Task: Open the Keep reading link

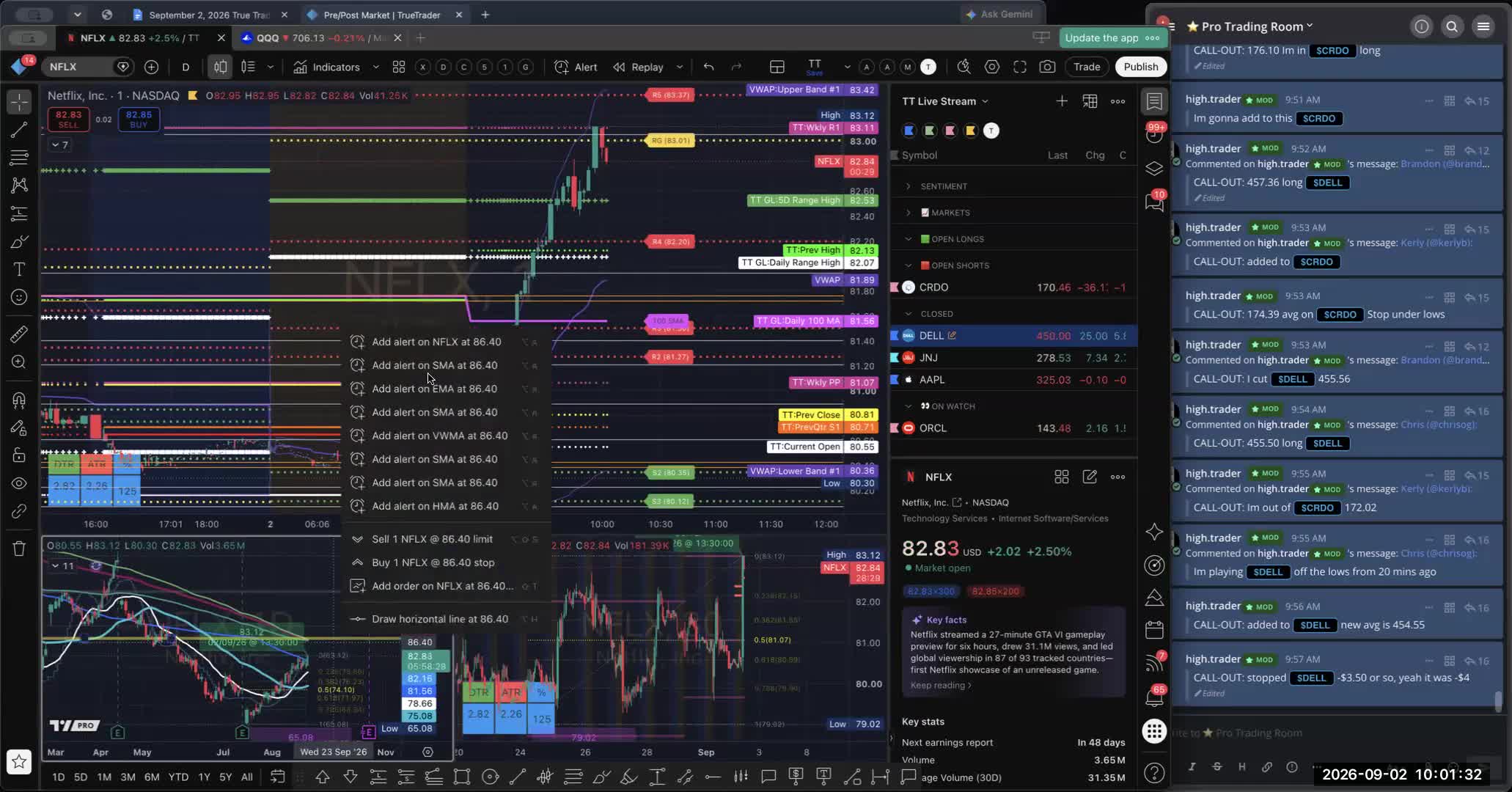Action: (x=941, y=686)
